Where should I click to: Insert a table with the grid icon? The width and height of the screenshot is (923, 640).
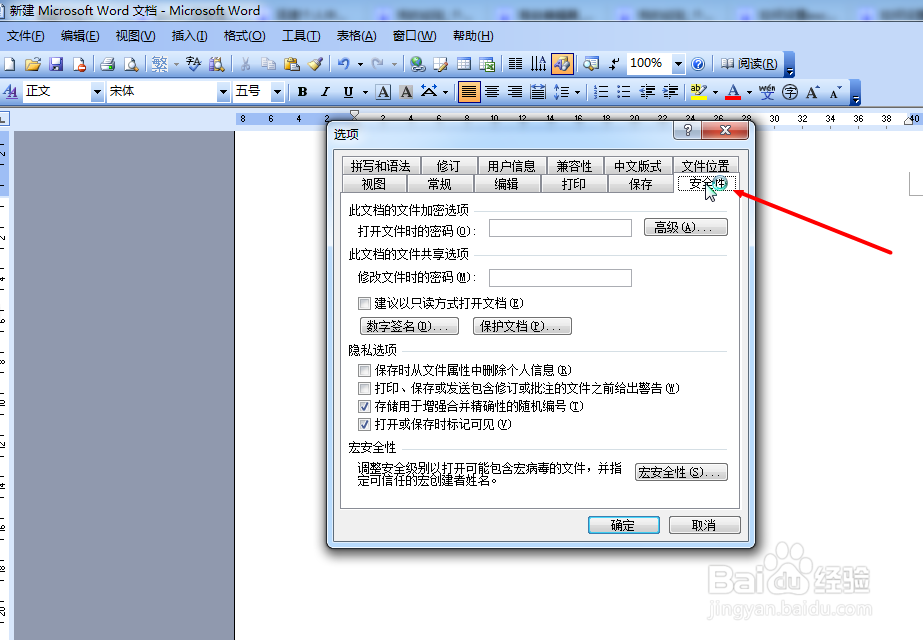tap(464, 64)
